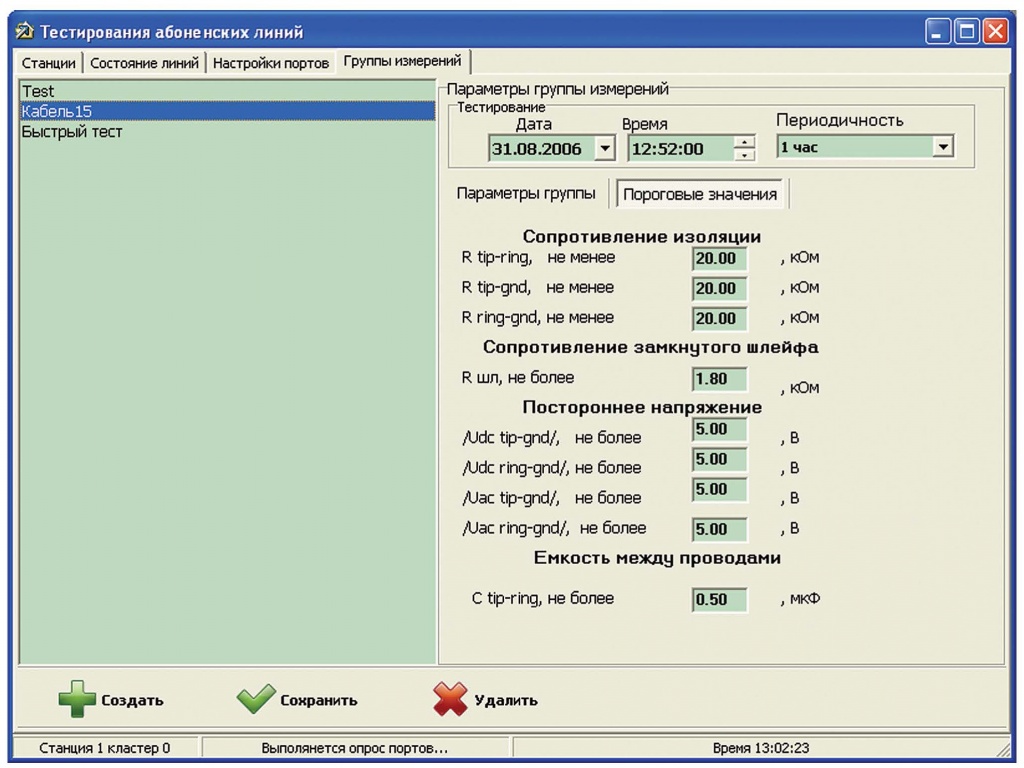Select Быстрый тест in the groups list
1024x768 pixels.
coord(72,131)
